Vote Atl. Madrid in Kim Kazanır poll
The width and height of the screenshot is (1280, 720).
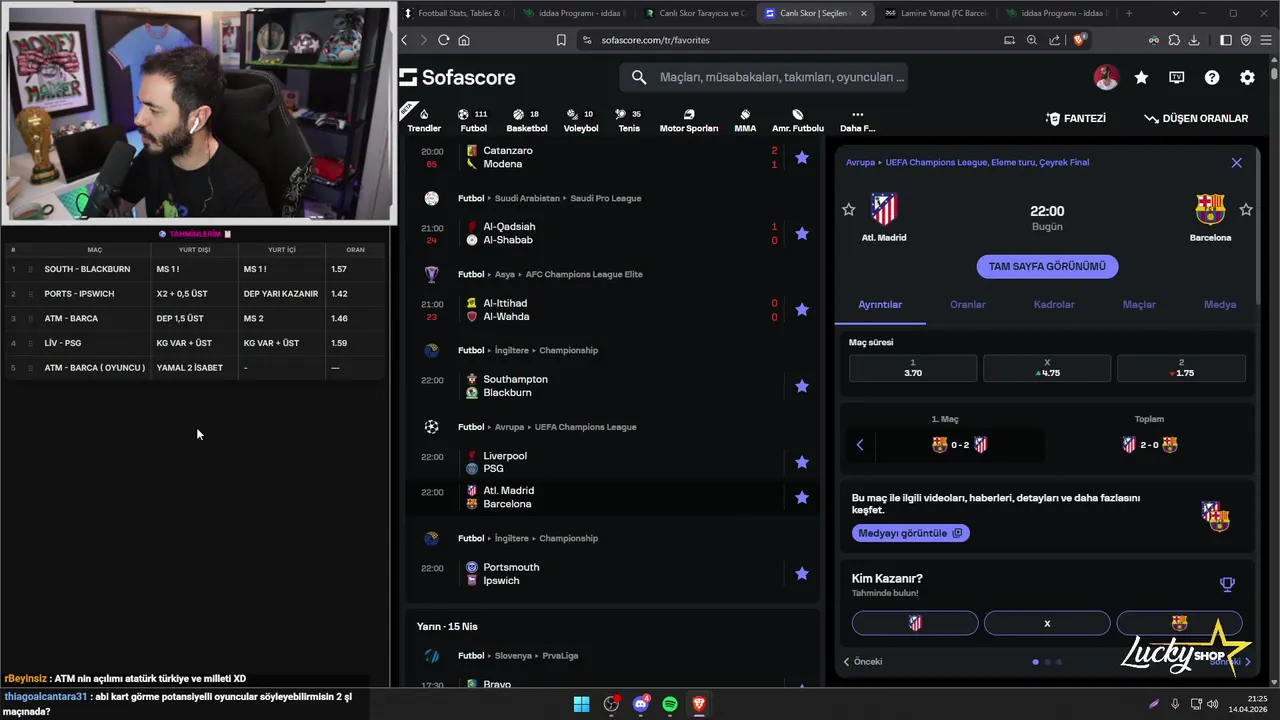(x=915, y=623)
